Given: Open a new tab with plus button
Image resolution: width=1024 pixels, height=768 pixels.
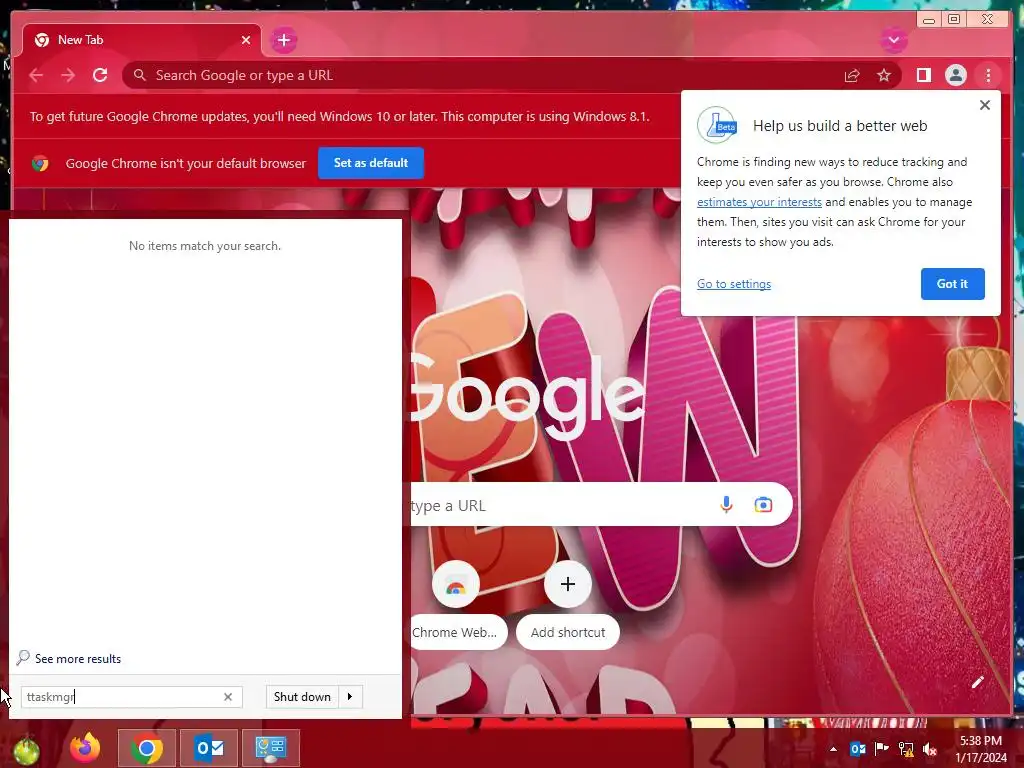Looking at the screenshot, I should (x=283, y=40).
